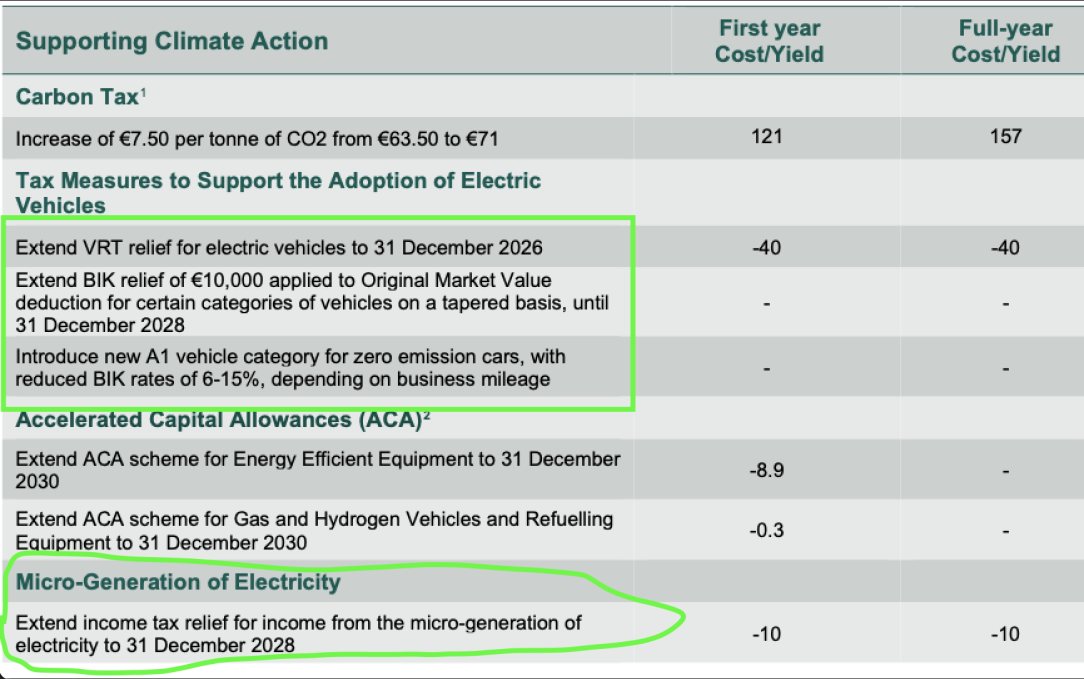Click the value -0.3
Screen dimensions: 1084x679
(x=767, y=530)
